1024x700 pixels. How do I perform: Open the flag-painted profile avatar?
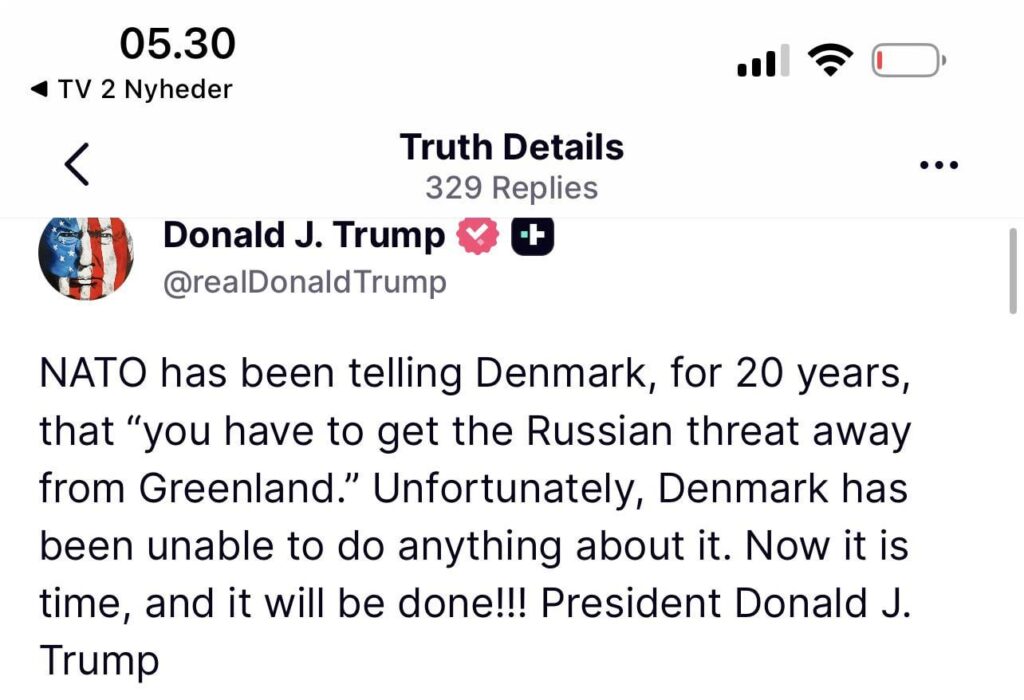86,256
